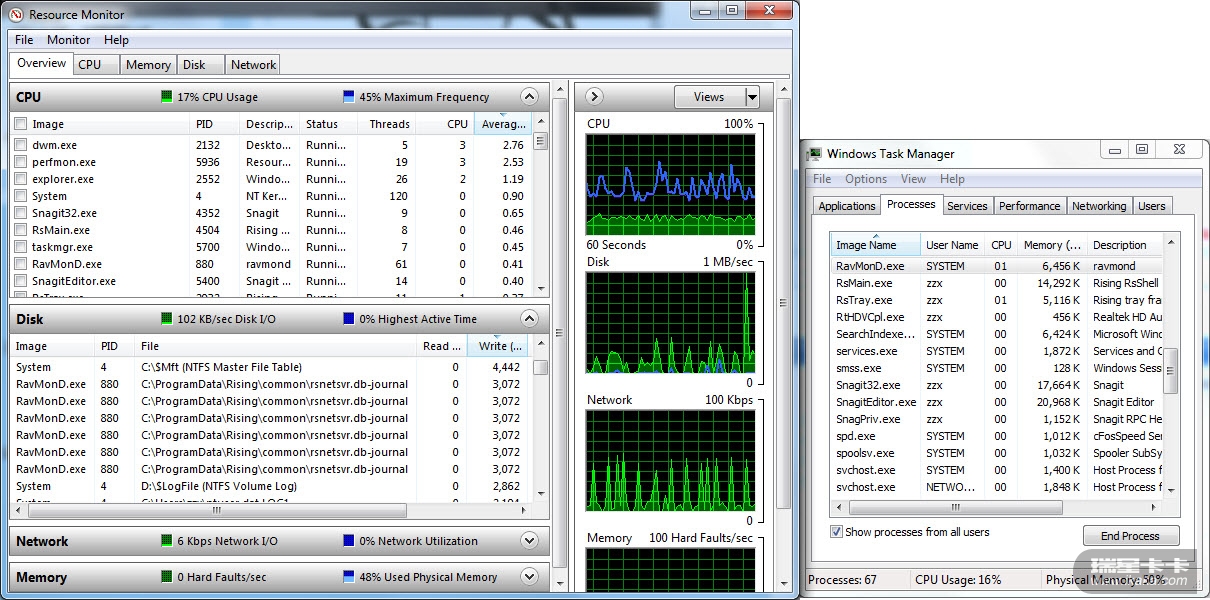
Task: Select SnagitEditor.exe row in Task Manager
Action: point(996,402)
